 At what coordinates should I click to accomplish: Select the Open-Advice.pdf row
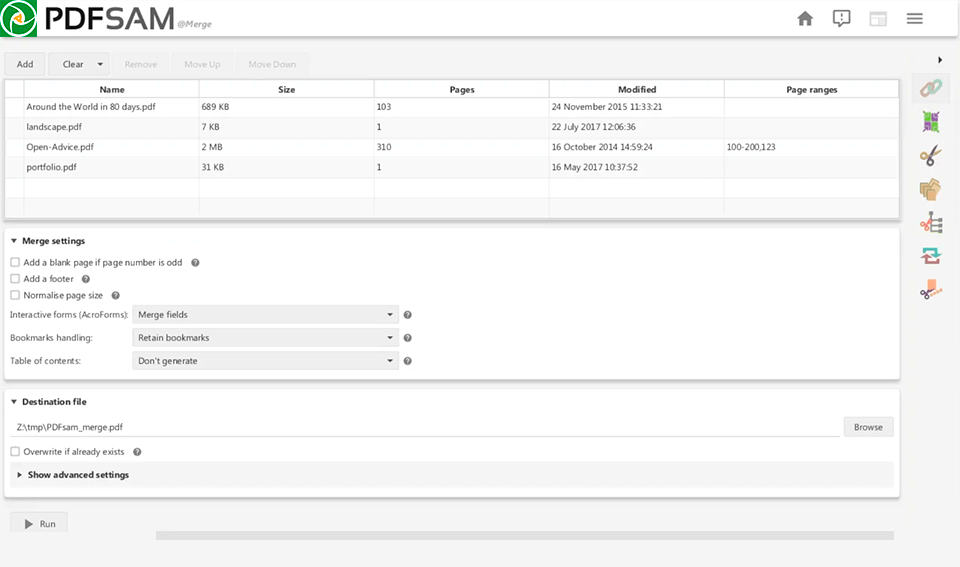[x=452, y=147]
